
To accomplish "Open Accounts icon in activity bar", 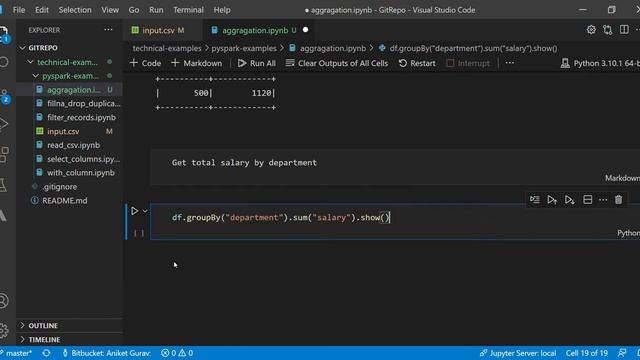I will [x=4, y=301].
